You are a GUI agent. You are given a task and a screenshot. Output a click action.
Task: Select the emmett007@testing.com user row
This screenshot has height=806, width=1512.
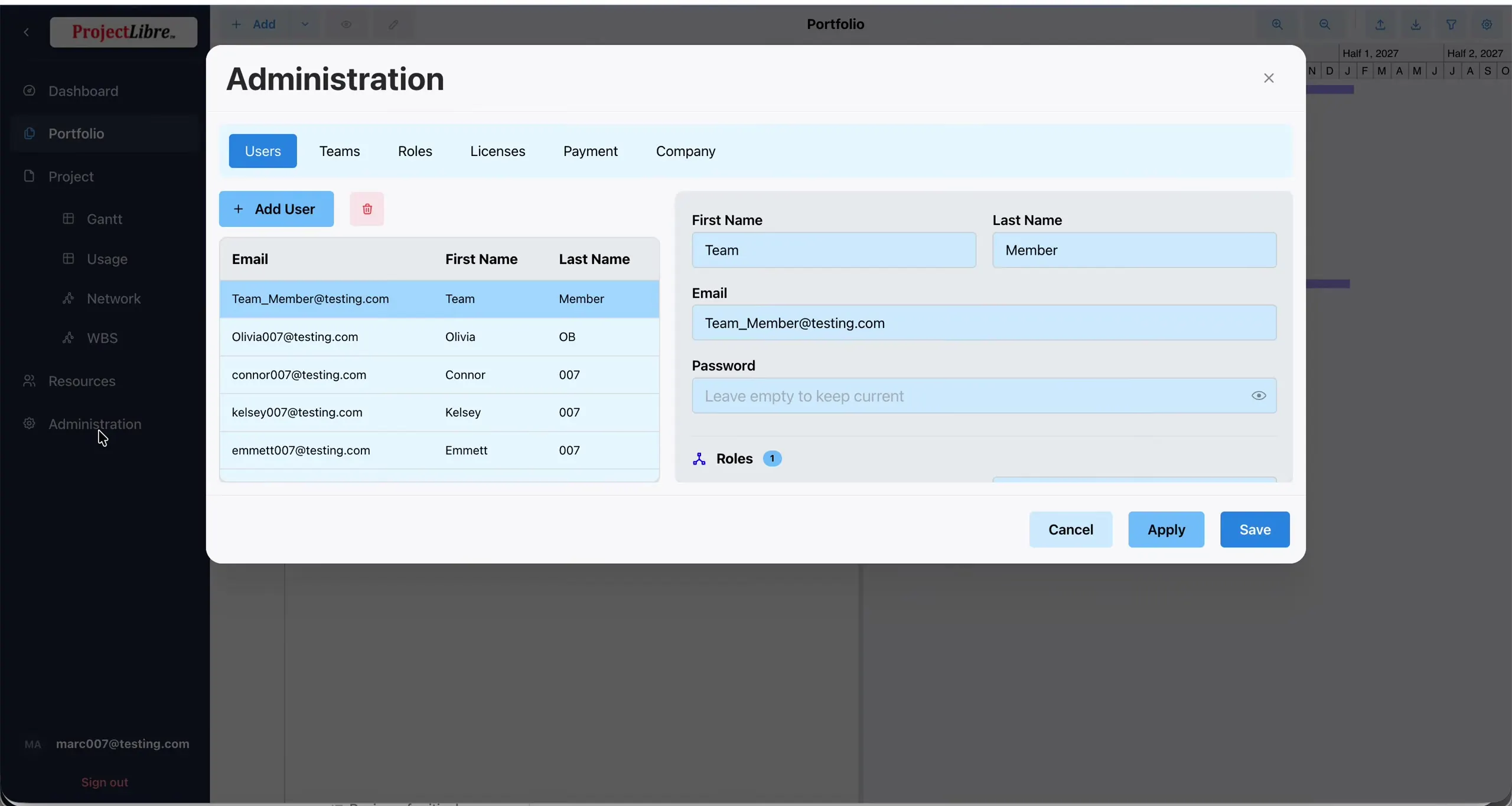[439, 450]
